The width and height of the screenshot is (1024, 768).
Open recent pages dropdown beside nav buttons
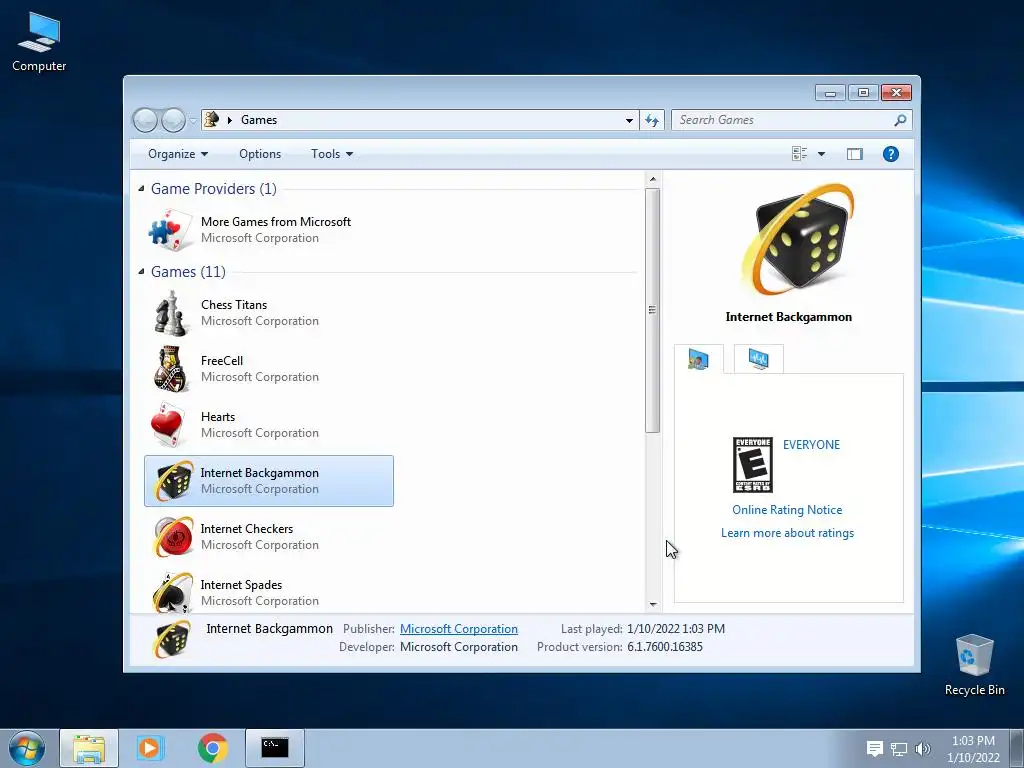(193, 120)
